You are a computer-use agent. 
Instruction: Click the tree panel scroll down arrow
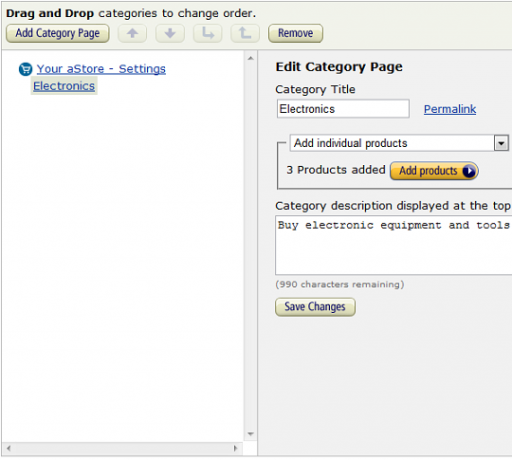[251, 434]
